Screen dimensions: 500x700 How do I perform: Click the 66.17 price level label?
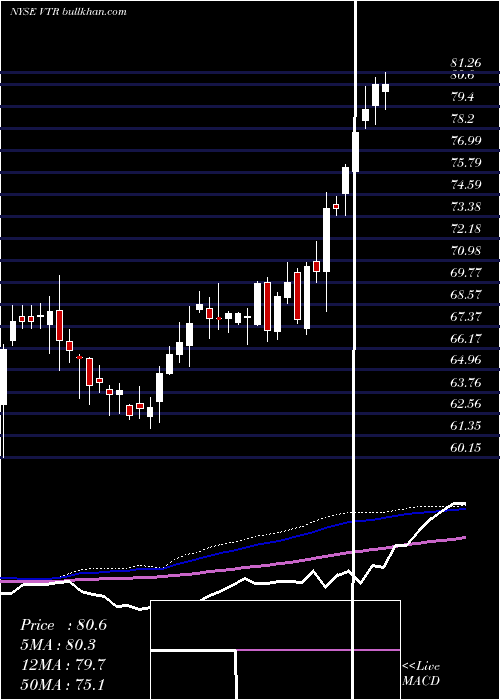pyautogui.click(x=466, y=338)
